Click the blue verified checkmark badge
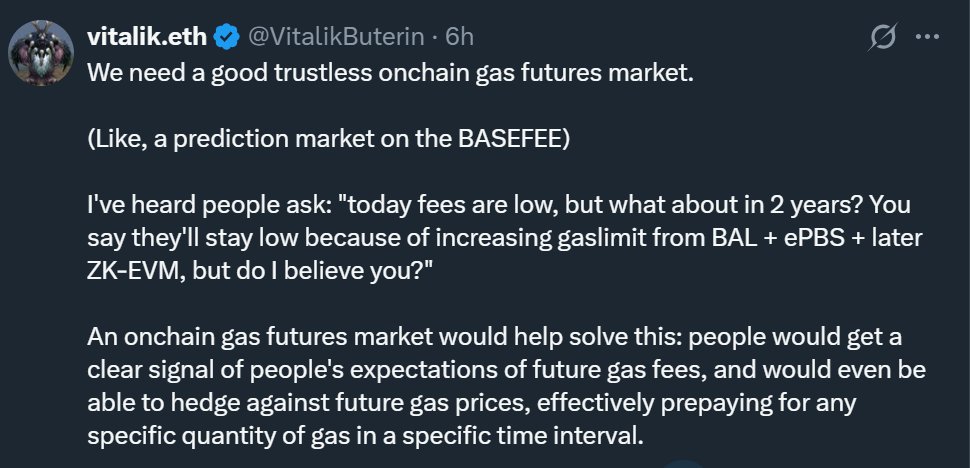This screenshot has width=970, height=468. 227,37
